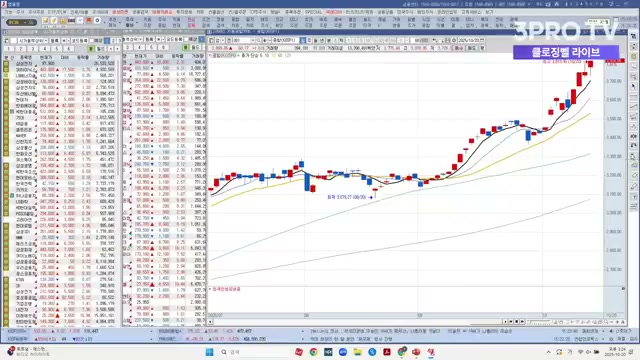
Task: Select group tab 4 in middle panel
Action: pyautogui.click(x=139, y=47)
